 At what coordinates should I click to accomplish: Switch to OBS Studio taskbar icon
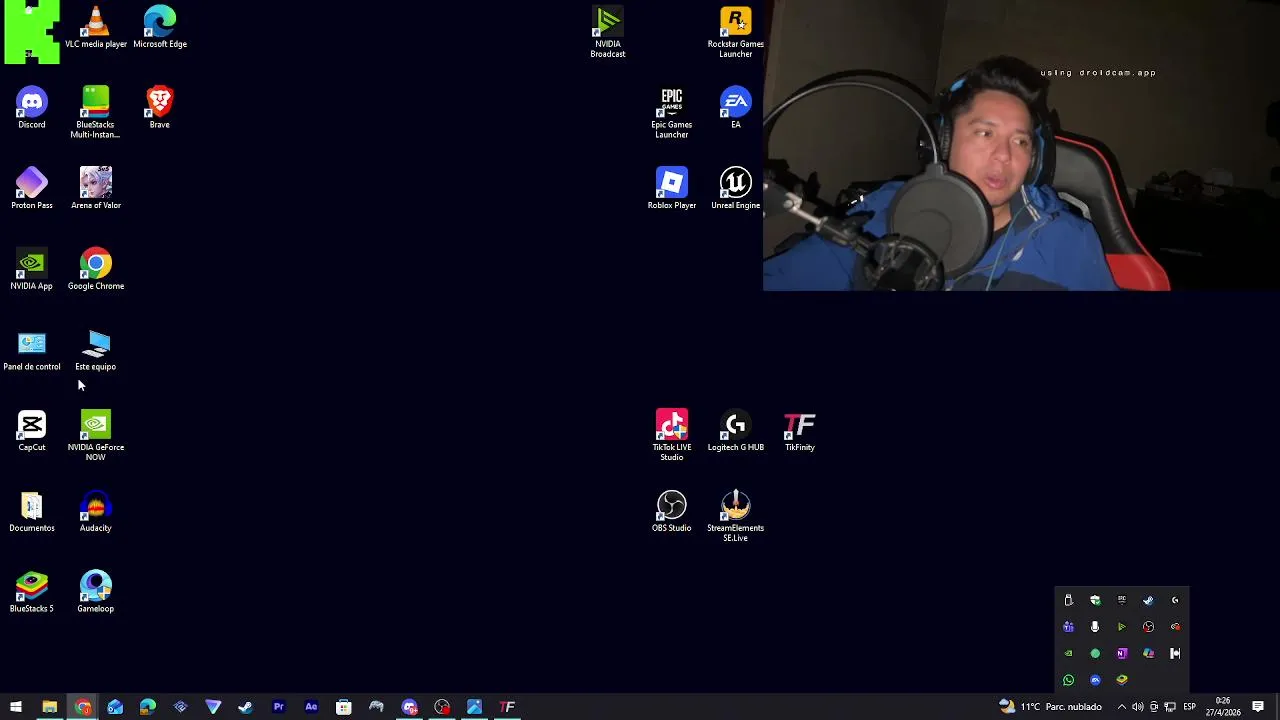click(442, 707)
